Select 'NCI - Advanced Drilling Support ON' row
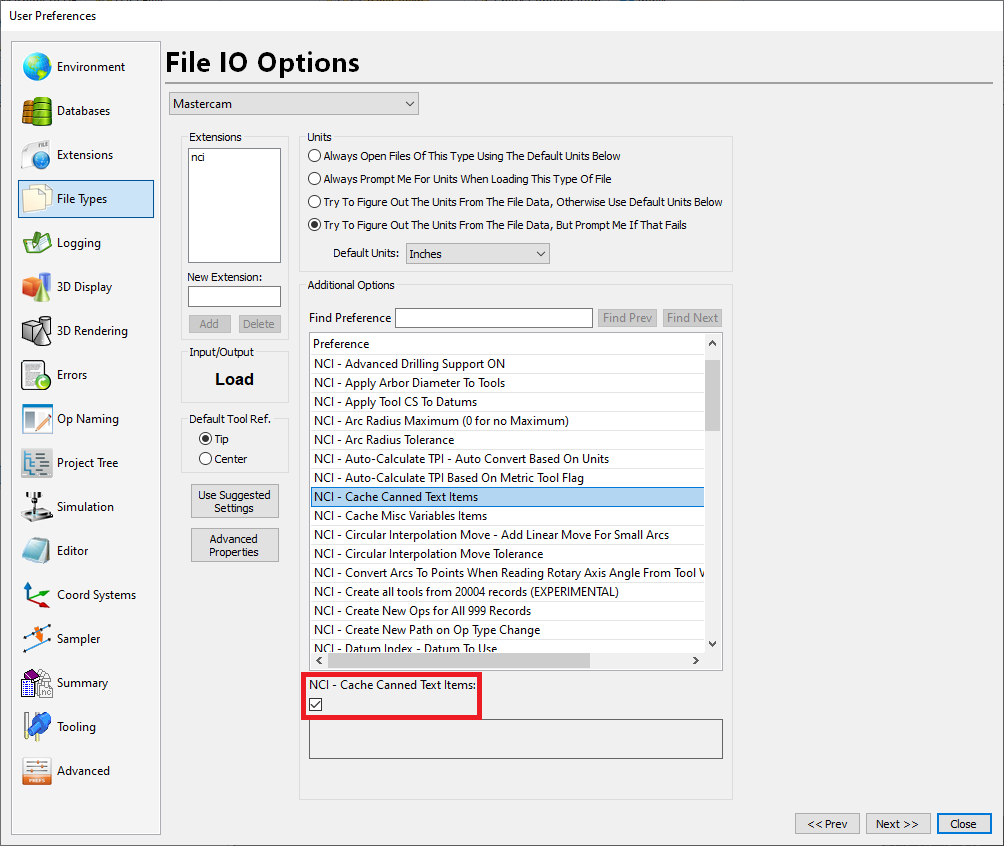Image resolution: width=1004 pixels, height=846 pixels. (x=507, y=364)
